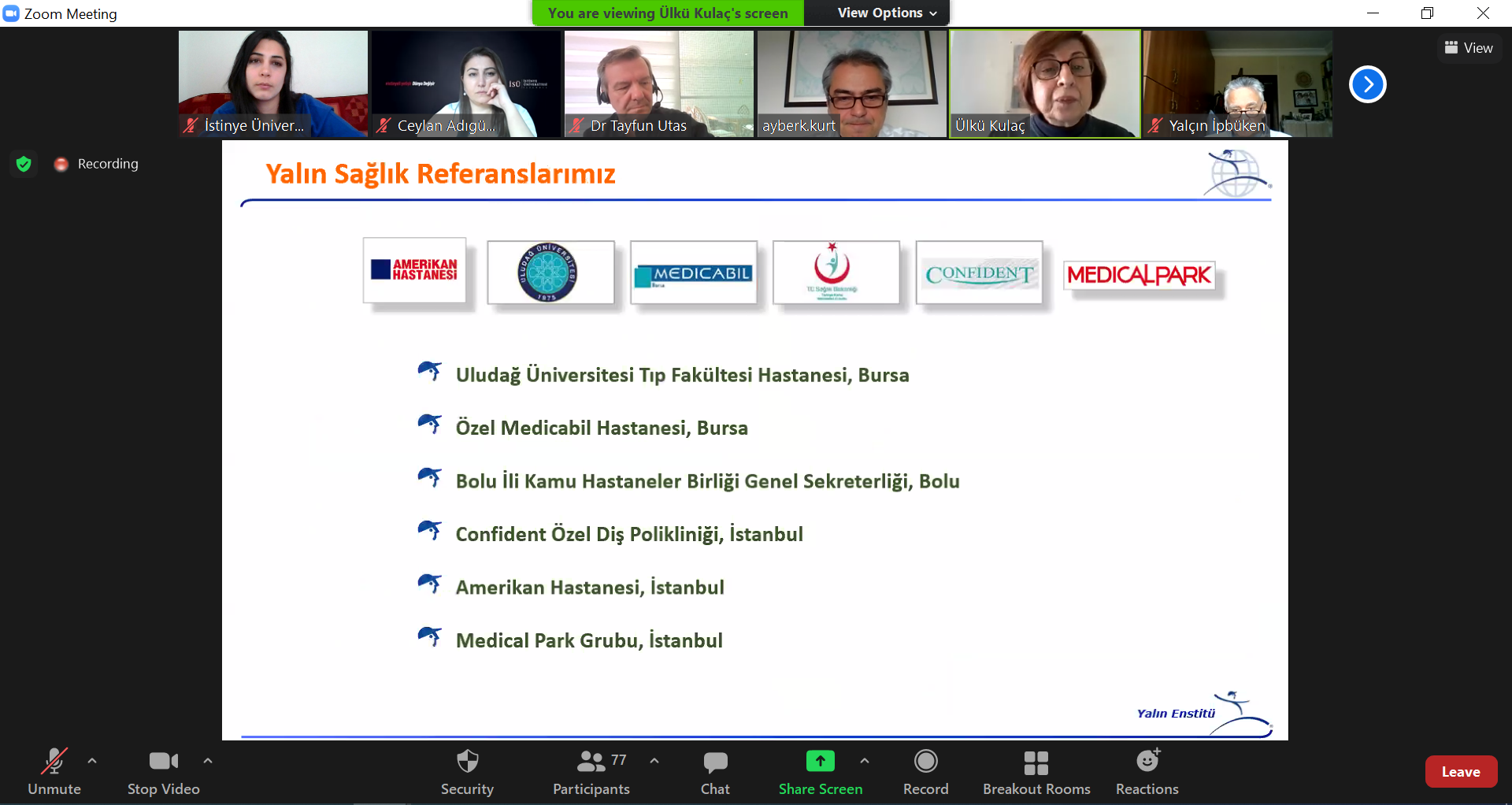Click the green Share Screen icon
Screen dimensions: 1512x805
[x=820, y=762]
